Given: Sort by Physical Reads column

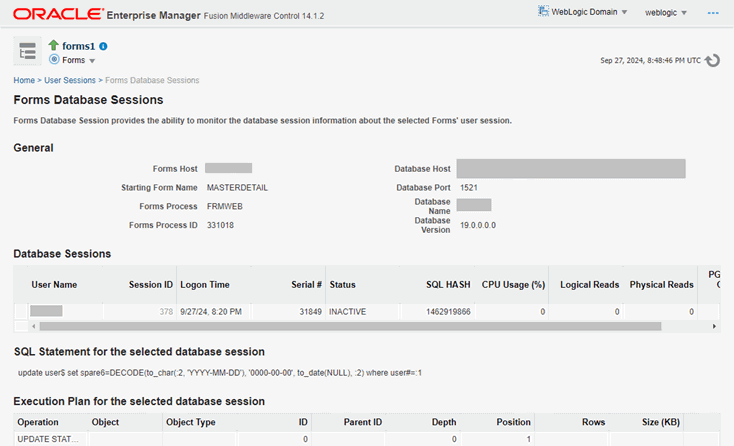Looking at the screenshot, I should (661, 285).
